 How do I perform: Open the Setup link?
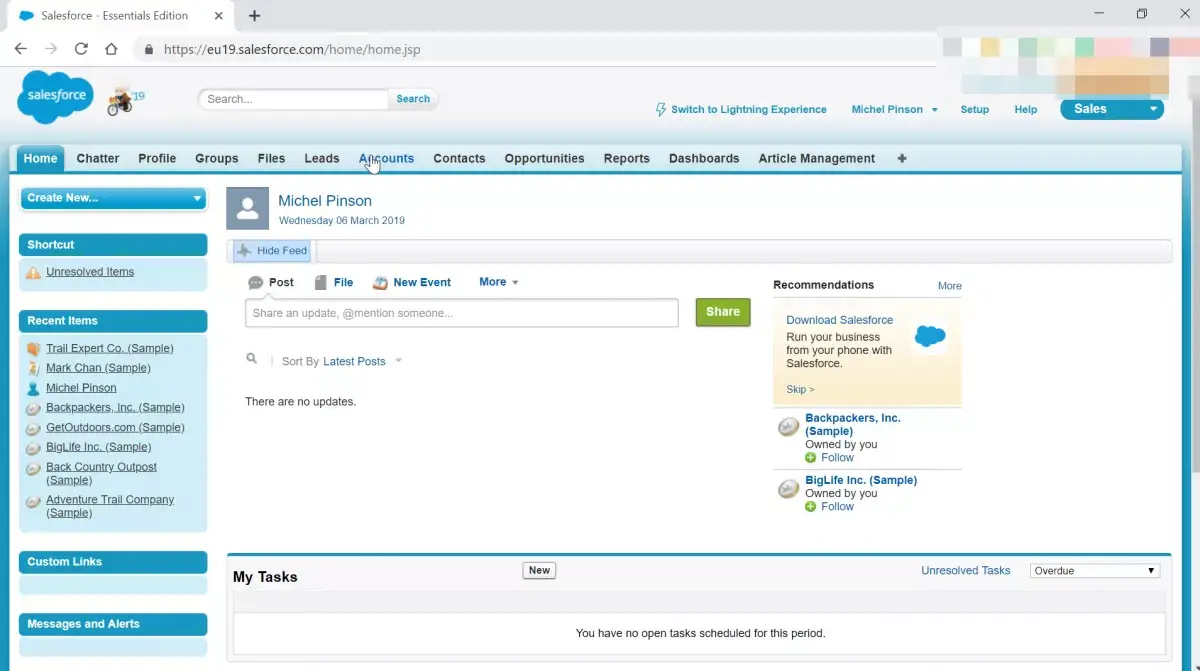tap(975, 109)
